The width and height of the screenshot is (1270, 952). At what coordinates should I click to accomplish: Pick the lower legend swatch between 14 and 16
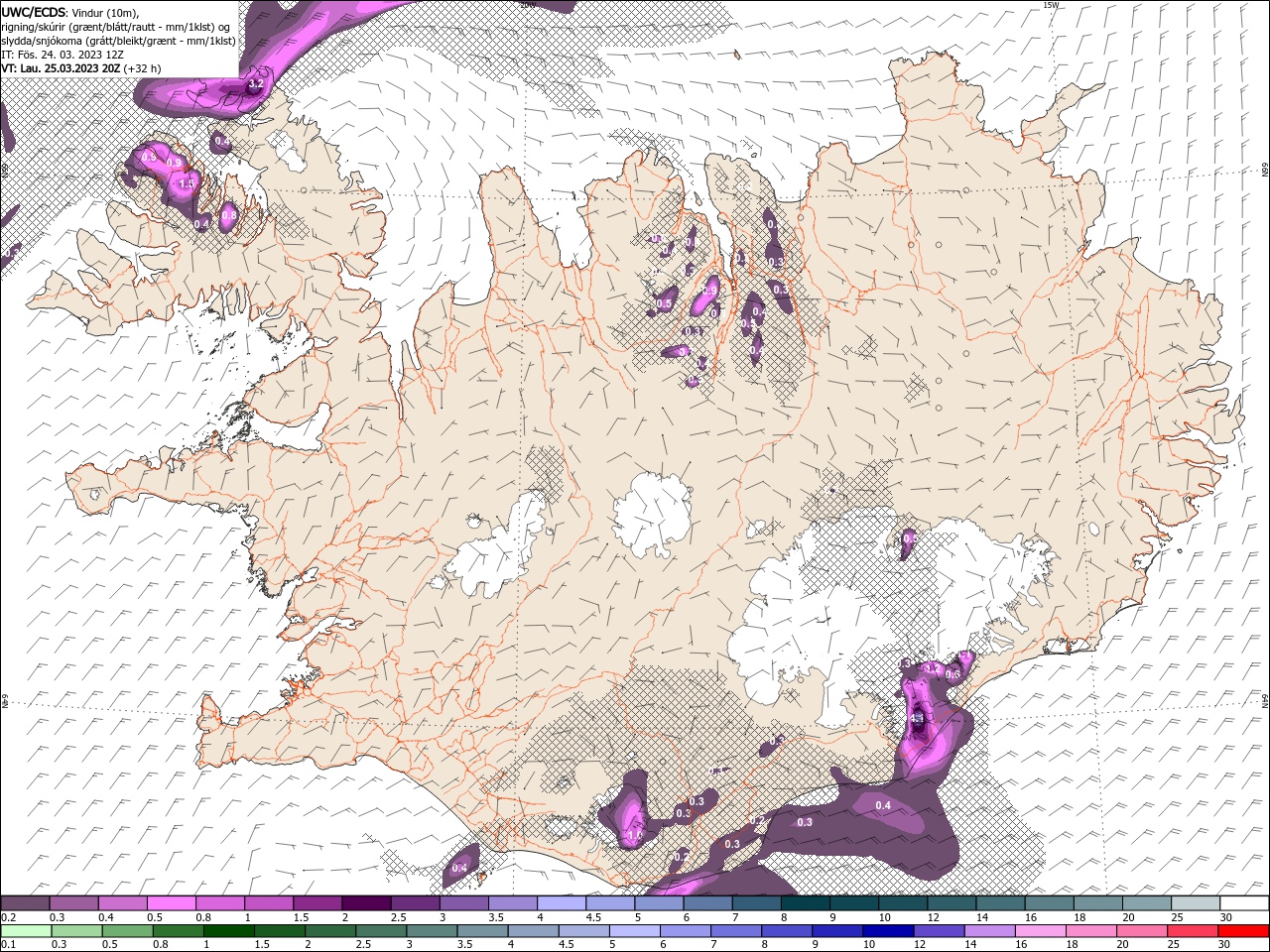(988, 931)
